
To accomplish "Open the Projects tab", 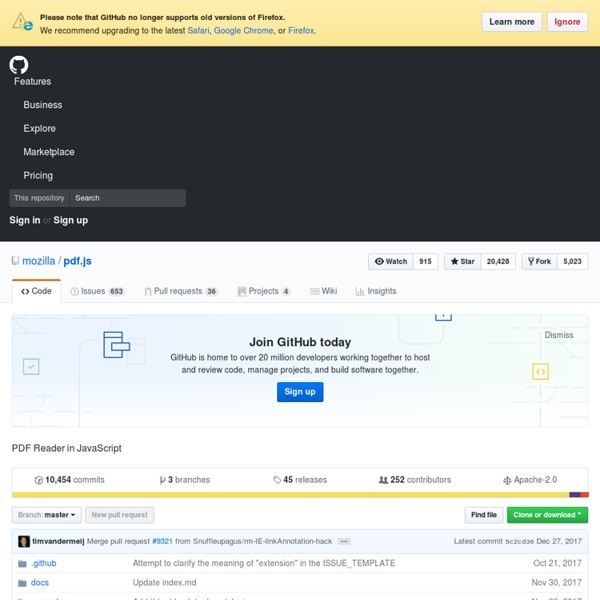I will (264, 291).
